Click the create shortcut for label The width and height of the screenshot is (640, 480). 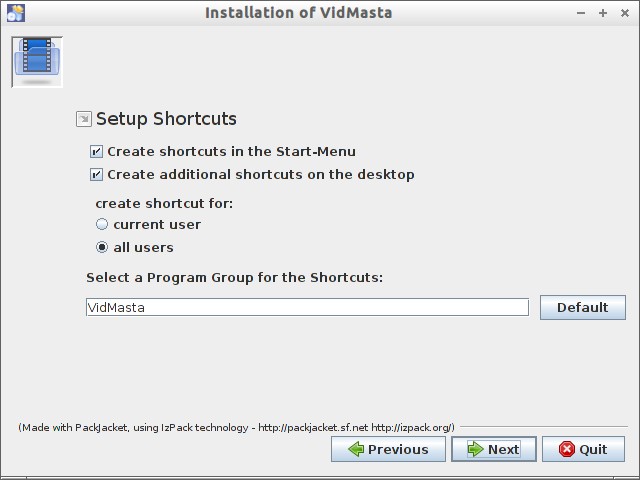[x=163, y=203]
